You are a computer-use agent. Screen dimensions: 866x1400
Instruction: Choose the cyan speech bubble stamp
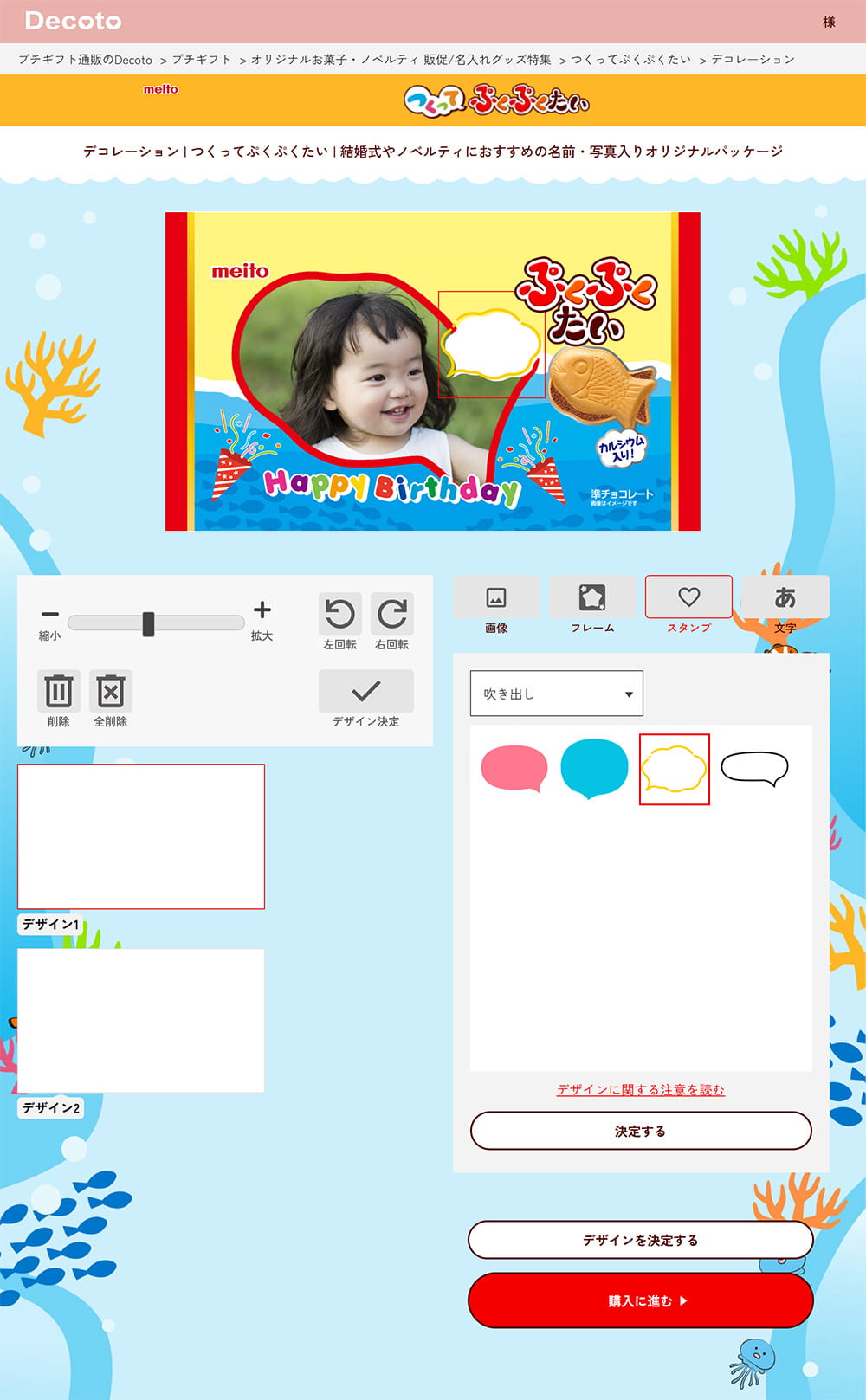click(x=594, y=769)
